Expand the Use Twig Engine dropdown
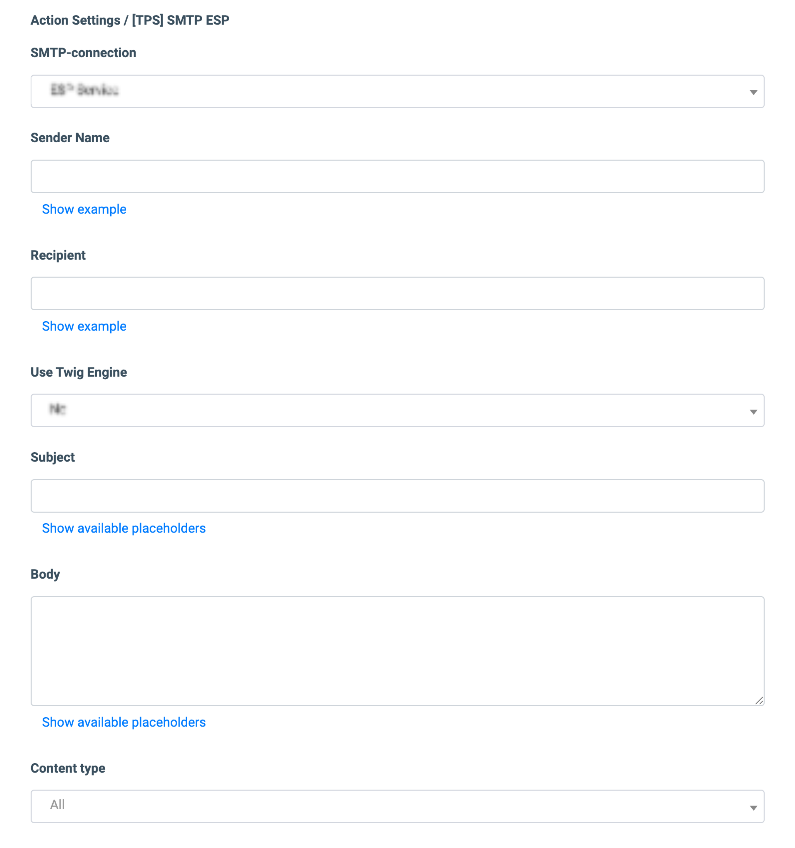 coord(397,410)
